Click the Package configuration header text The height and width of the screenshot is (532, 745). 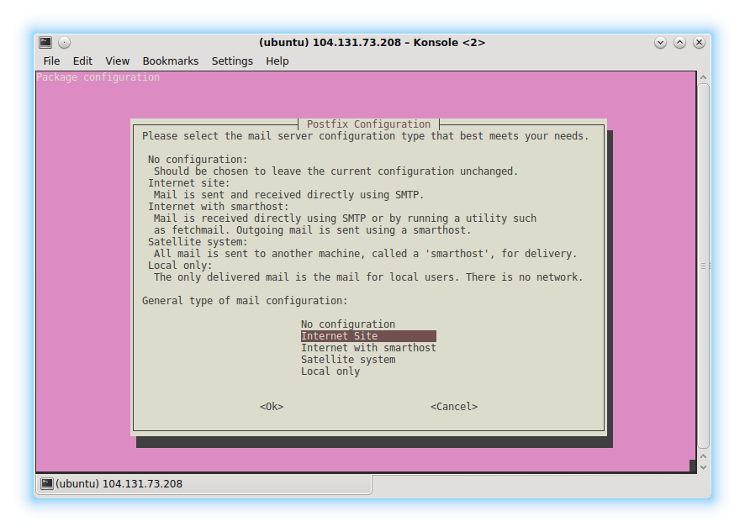(98, 77)
